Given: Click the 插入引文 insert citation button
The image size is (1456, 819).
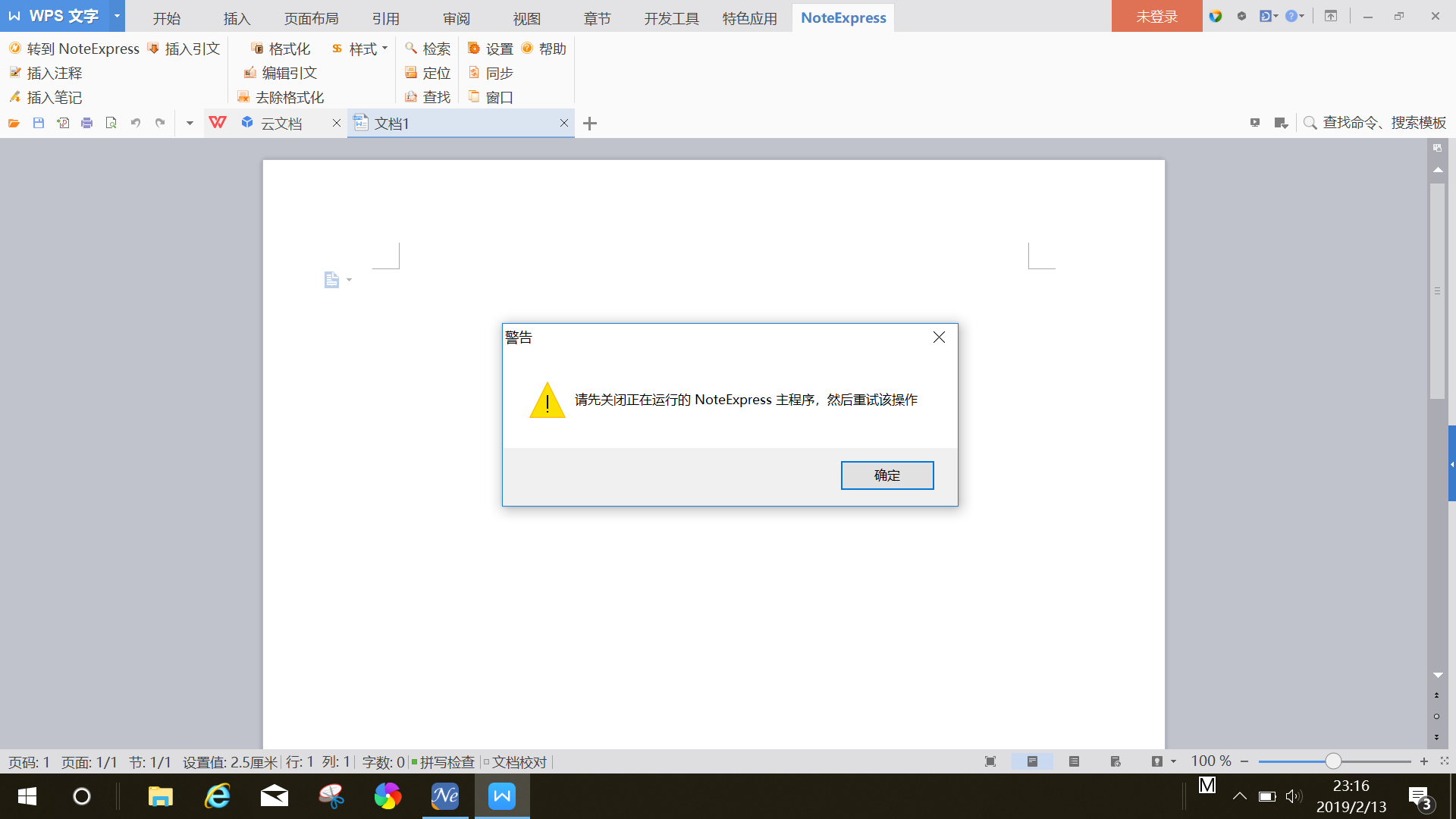Looking at the screenshot, I should click(184, 49).
